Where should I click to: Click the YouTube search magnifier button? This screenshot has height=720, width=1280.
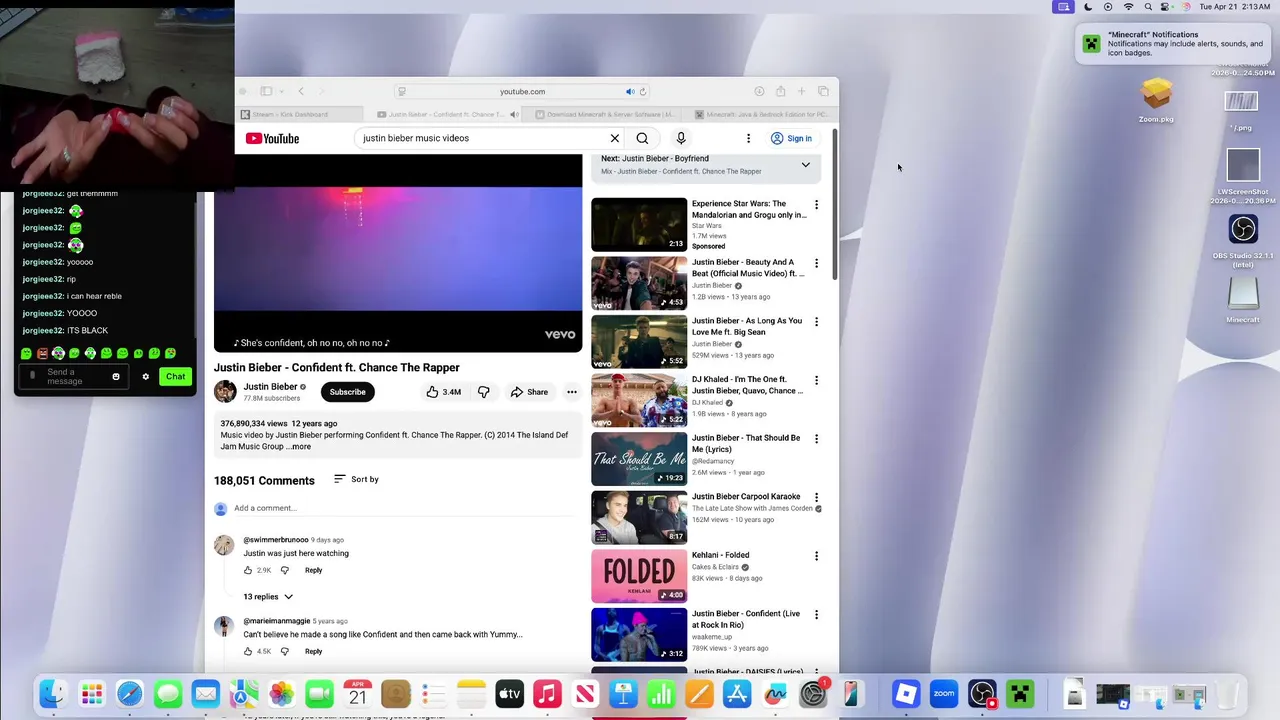point(642,138)
